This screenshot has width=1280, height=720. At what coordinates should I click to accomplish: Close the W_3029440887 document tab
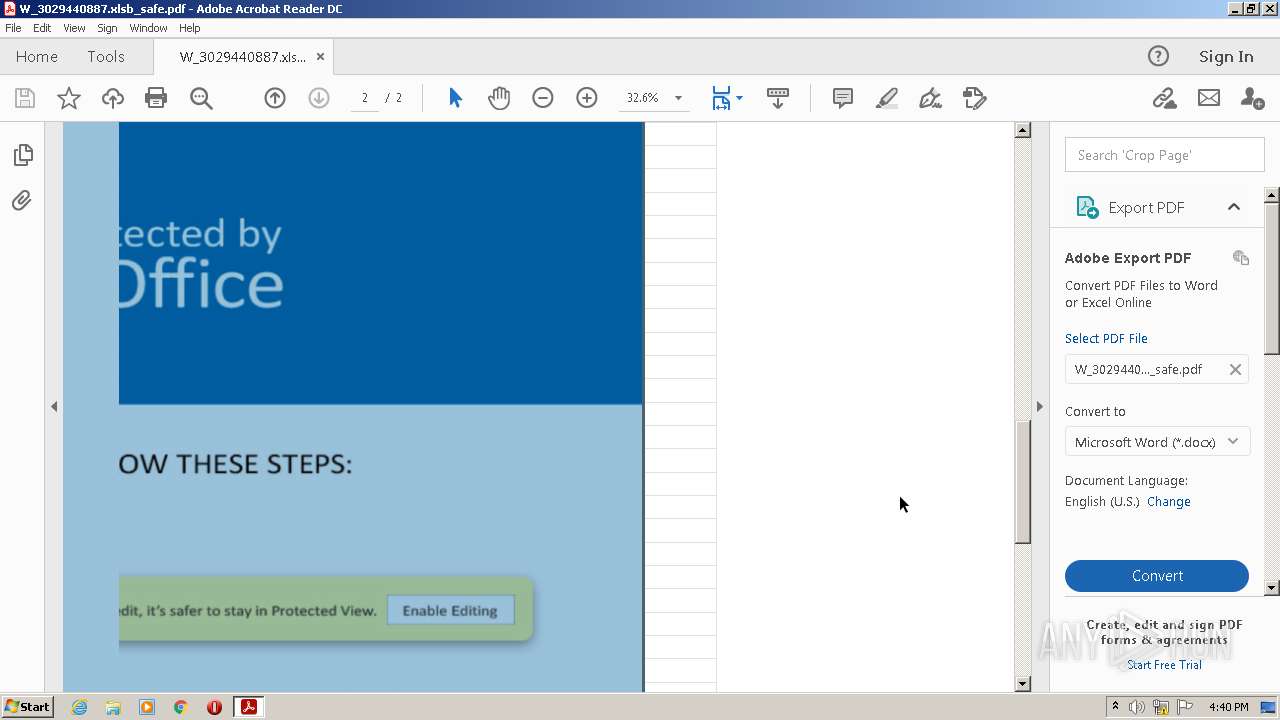[320, 56]
